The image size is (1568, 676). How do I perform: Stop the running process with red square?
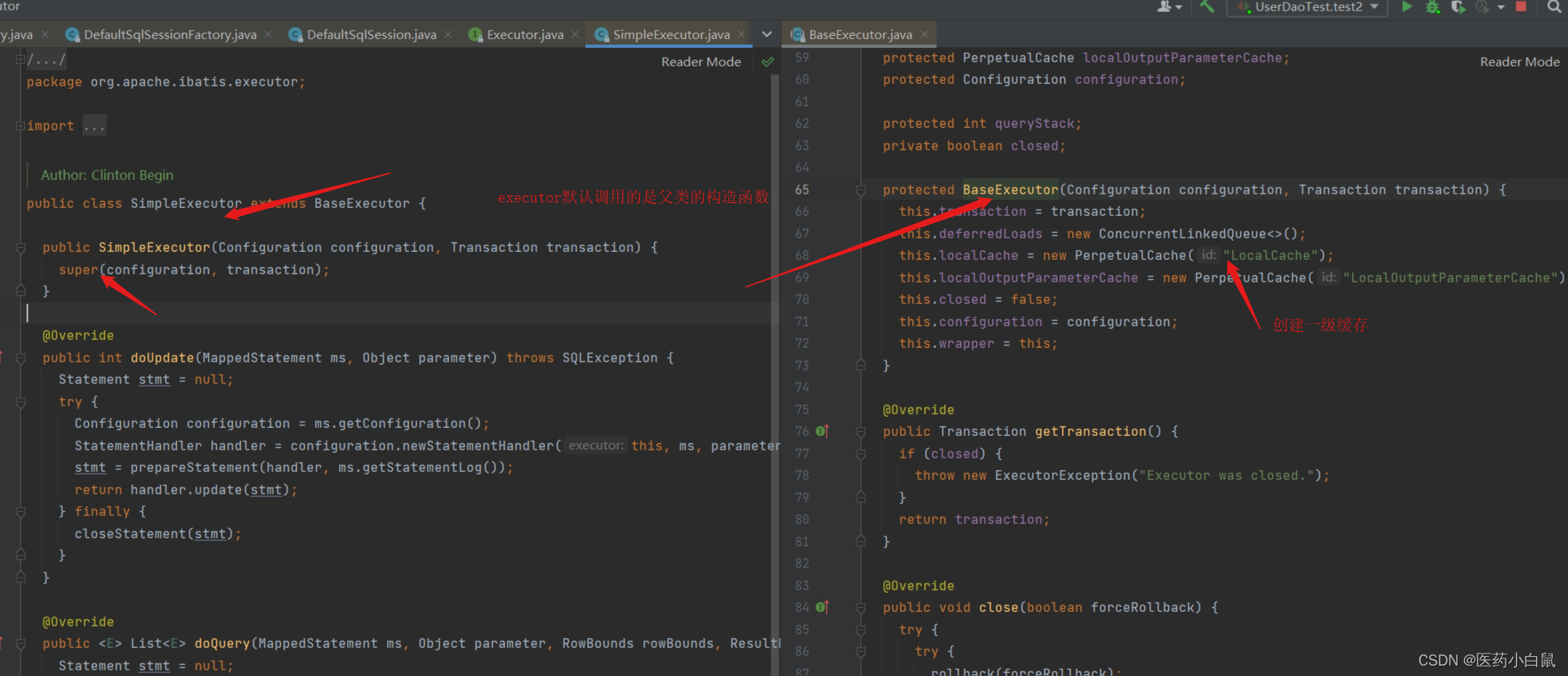[1521, 6]
